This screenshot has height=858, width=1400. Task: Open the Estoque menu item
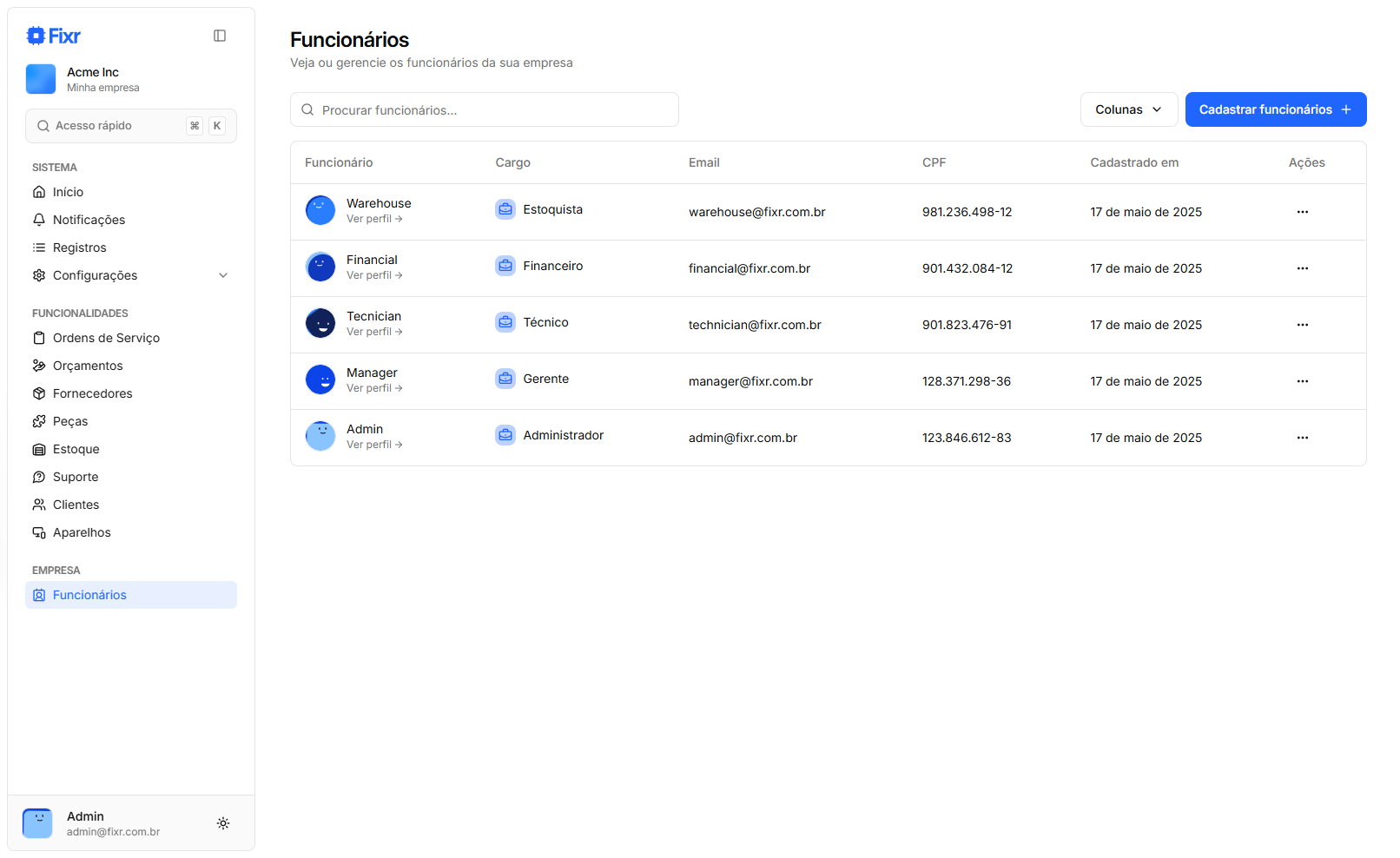(x=76, y=449)
